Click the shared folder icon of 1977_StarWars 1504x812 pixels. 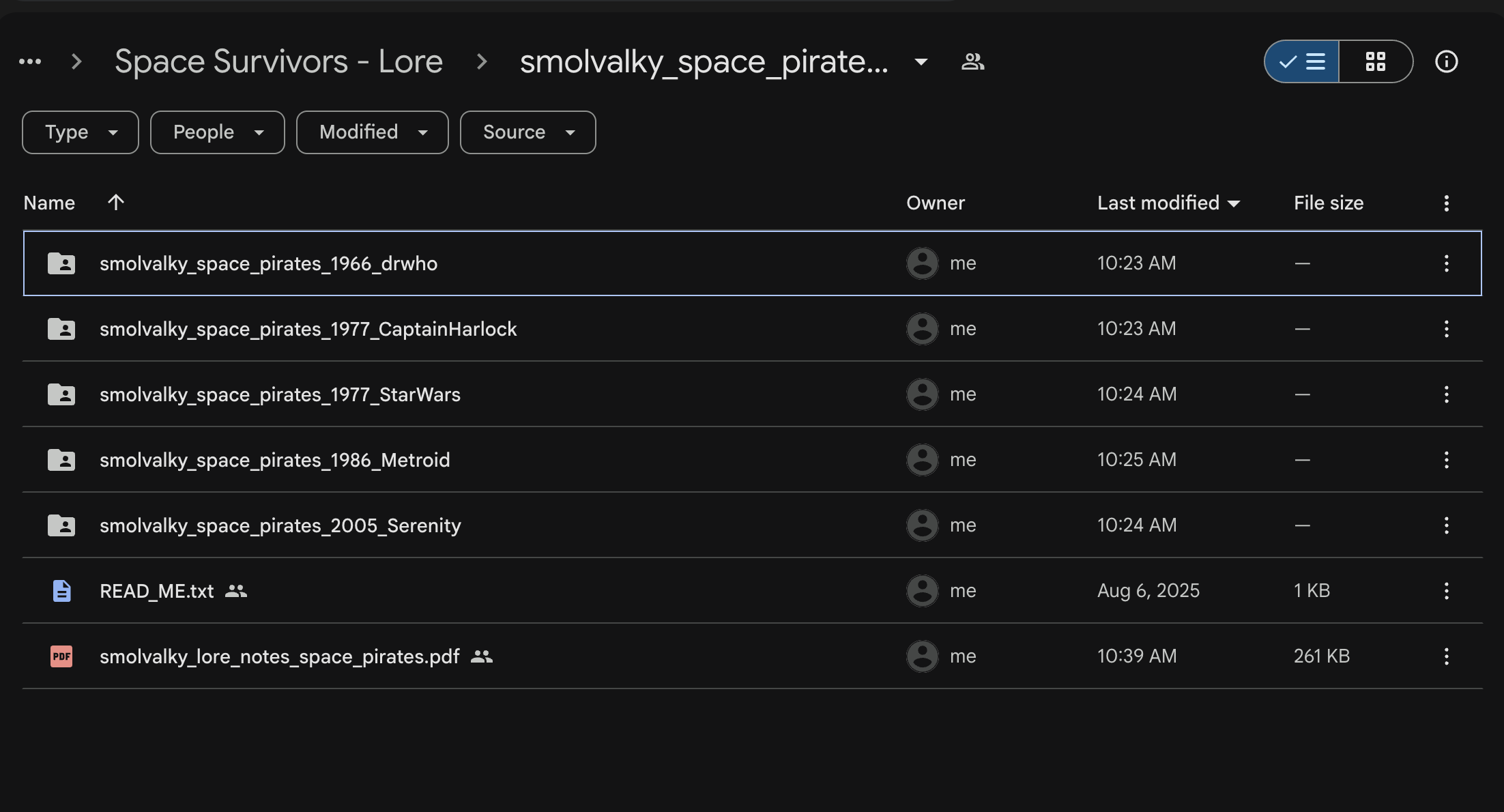(61, 394)
